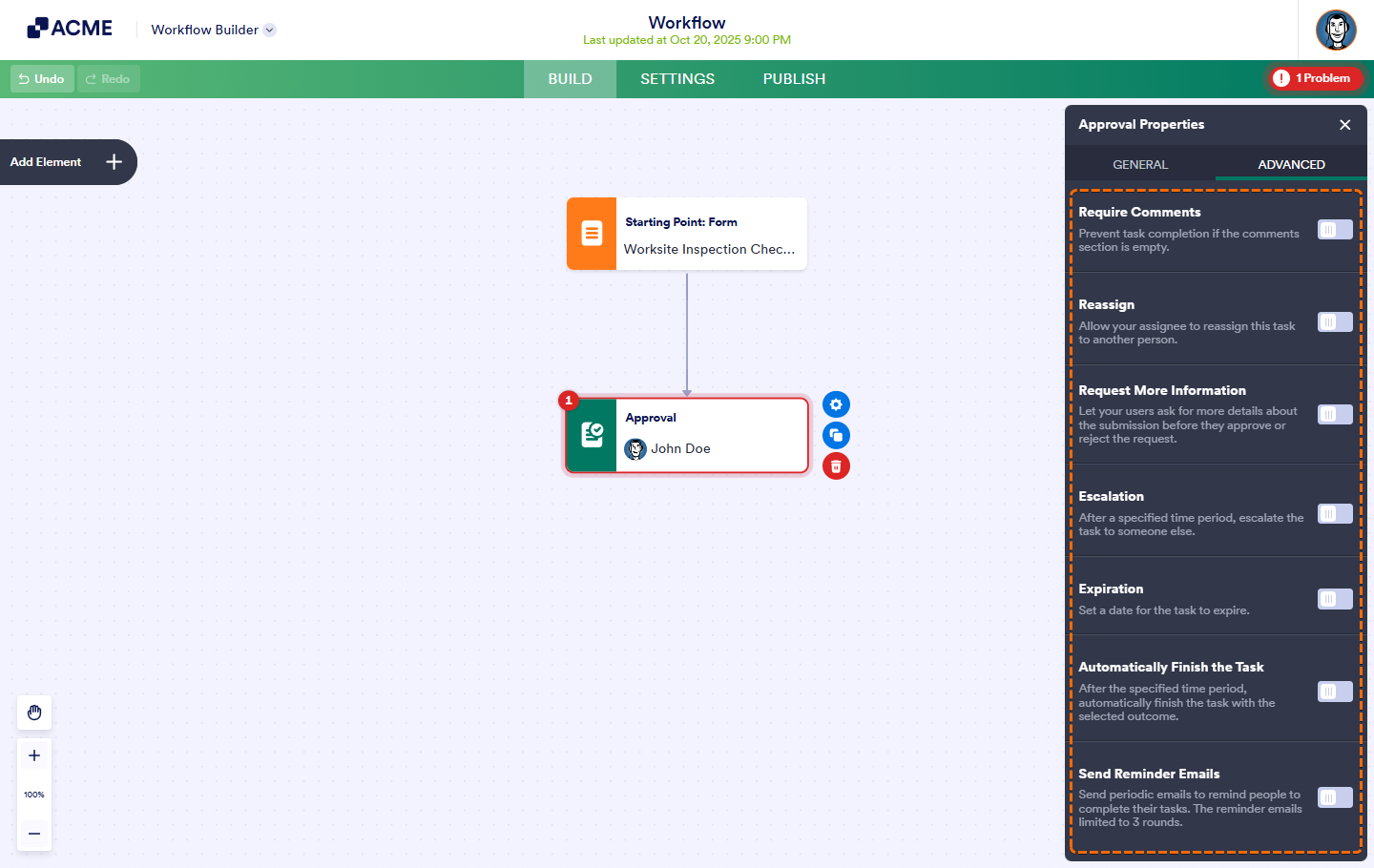Click the 100% zoom level indicator

pyautogui.click(x=34, y=795)
